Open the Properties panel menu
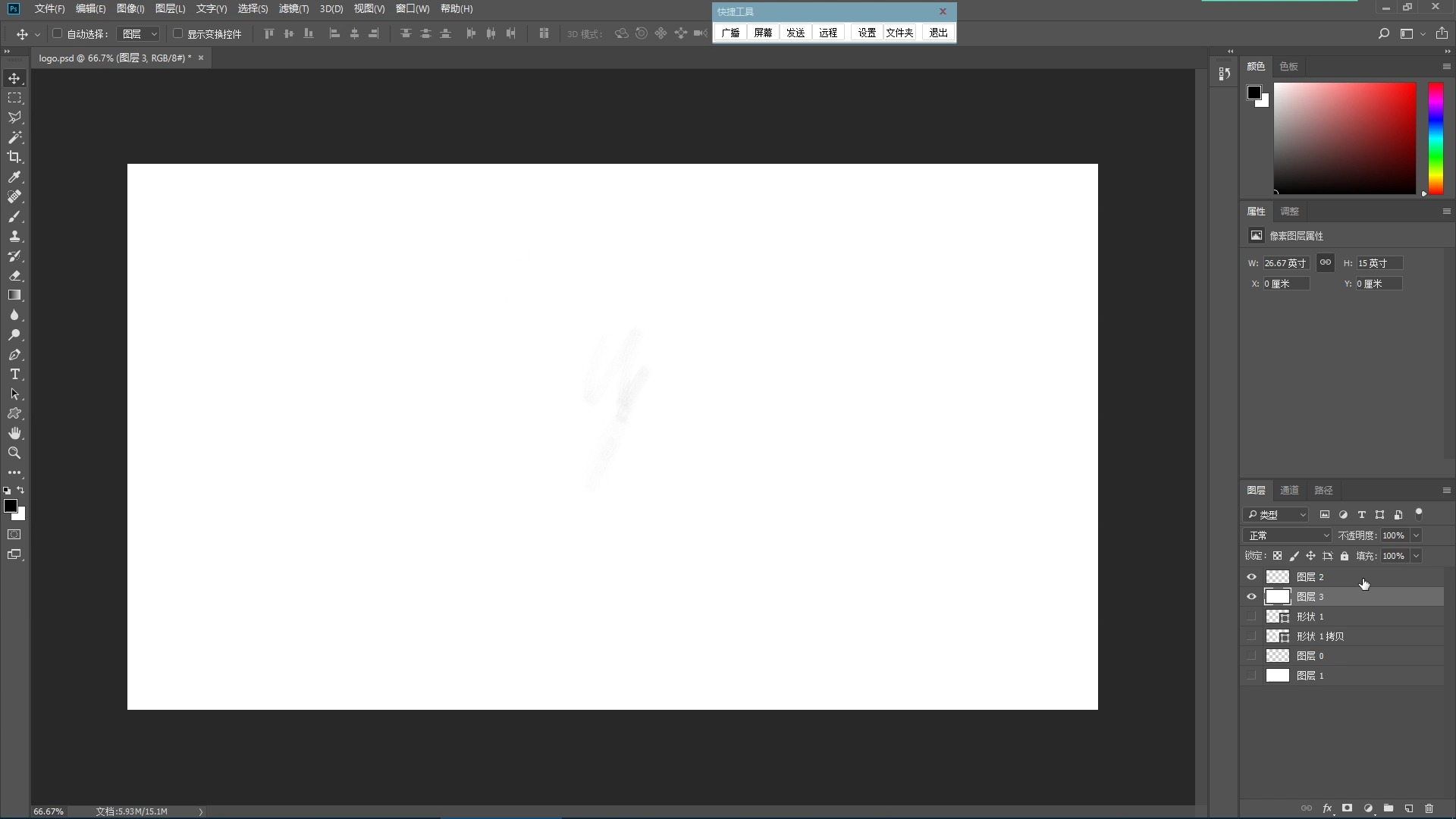1456x819 pixels. [x=1446, y=212]
